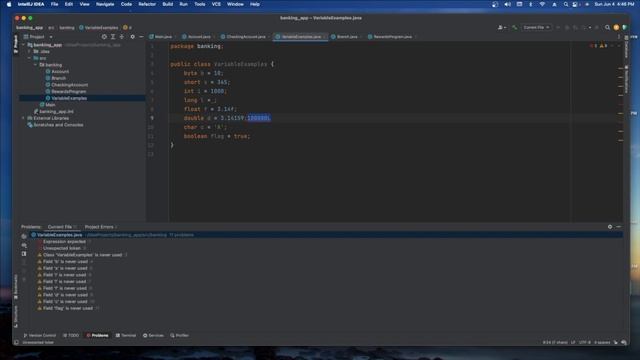640x360 pixels.
Task: Open editor preview icon in Problems sidebar
Action: pyautogui.click(x=24, y=254)
